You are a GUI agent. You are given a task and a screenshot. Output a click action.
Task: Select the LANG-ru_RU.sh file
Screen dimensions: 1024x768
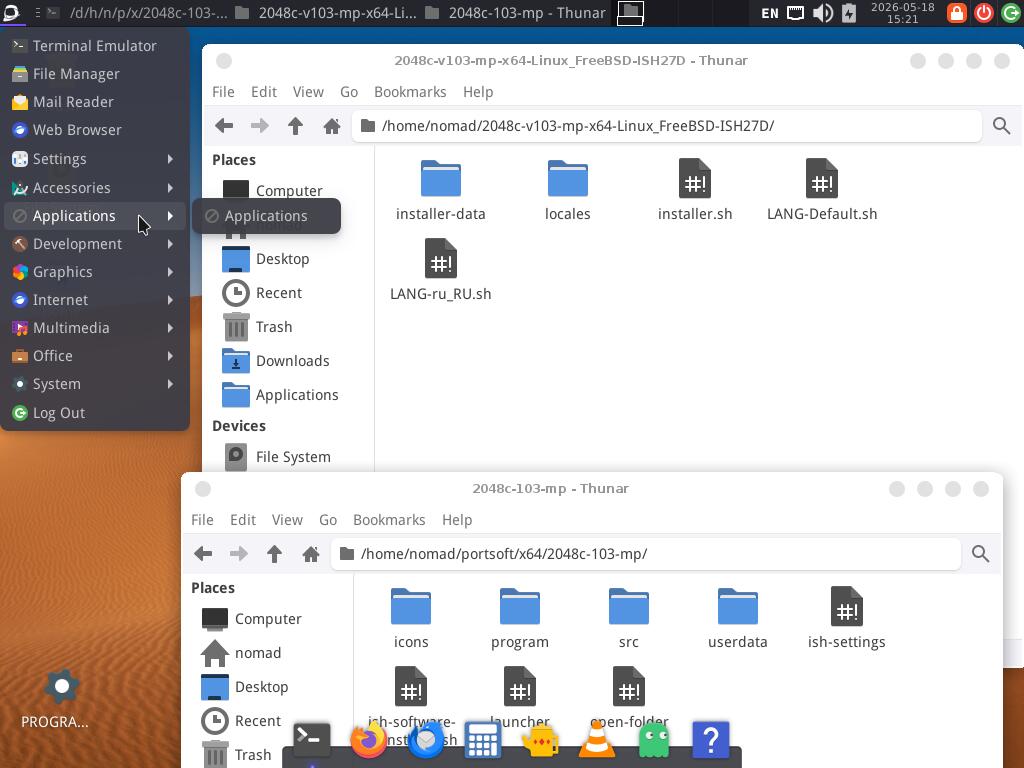[440, 270]
